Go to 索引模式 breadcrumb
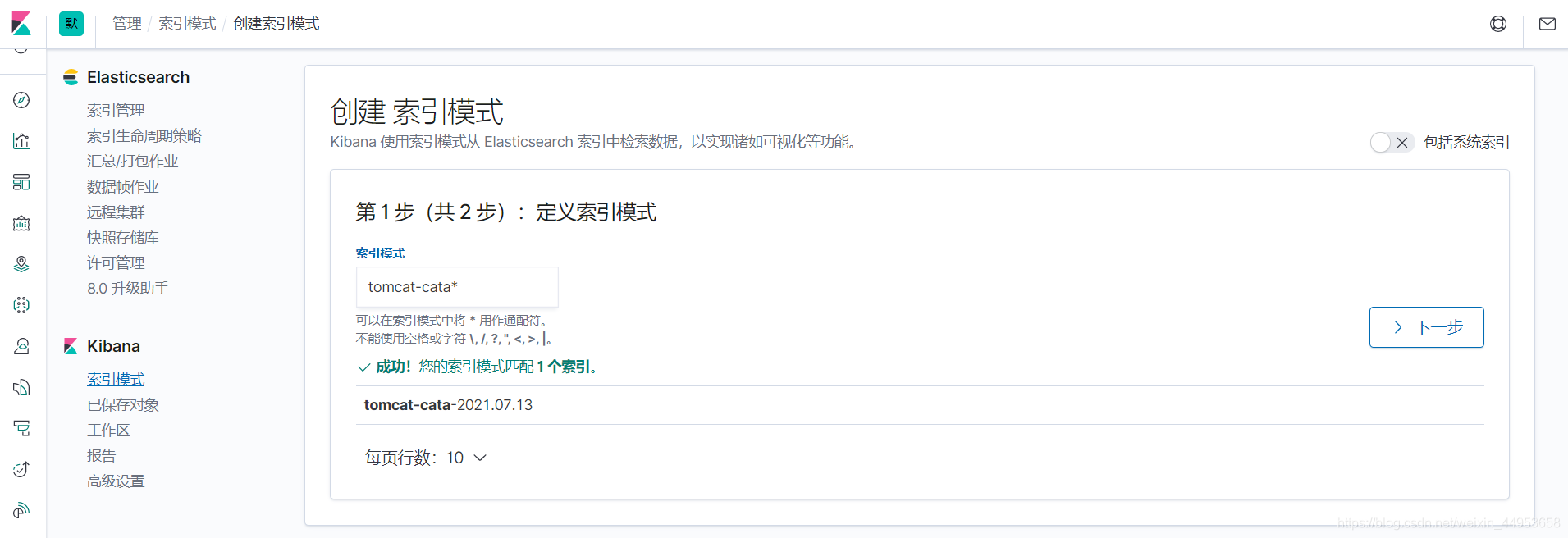The height and width of the screenshot is (538, 1568). (187, 24)
